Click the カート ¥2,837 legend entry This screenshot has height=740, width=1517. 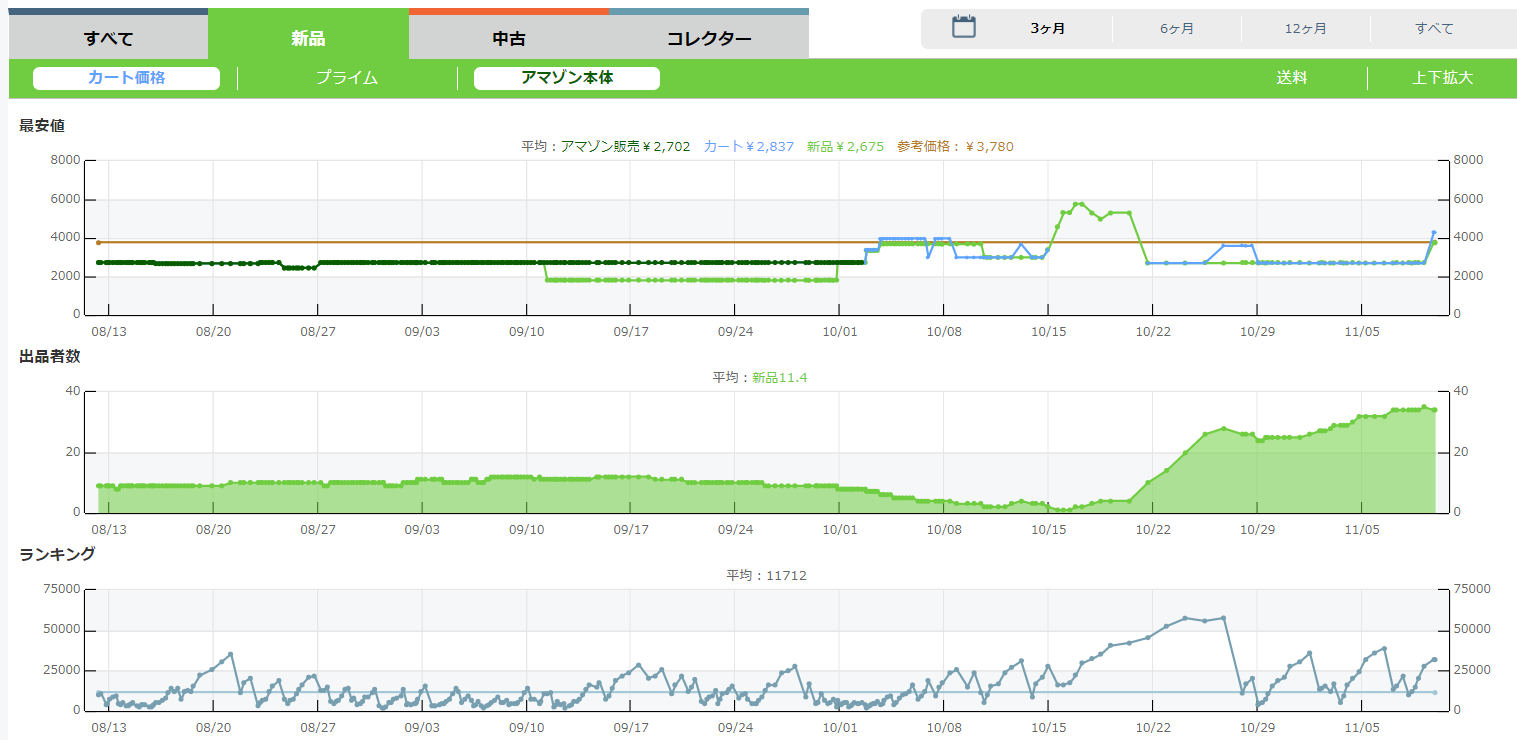click(749, 146)
